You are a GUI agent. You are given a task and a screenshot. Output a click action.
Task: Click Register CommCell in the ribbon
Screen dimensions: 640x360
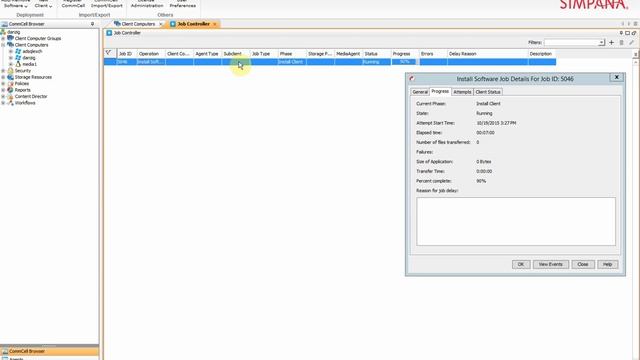[x=73, y=4]
